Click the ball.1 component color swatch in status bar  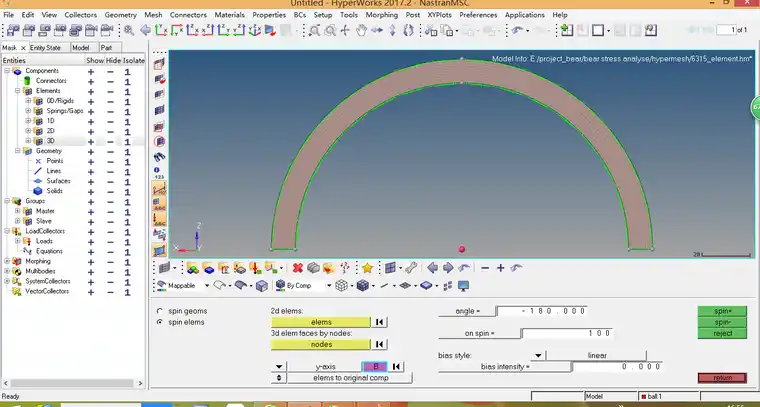[643, 397]
